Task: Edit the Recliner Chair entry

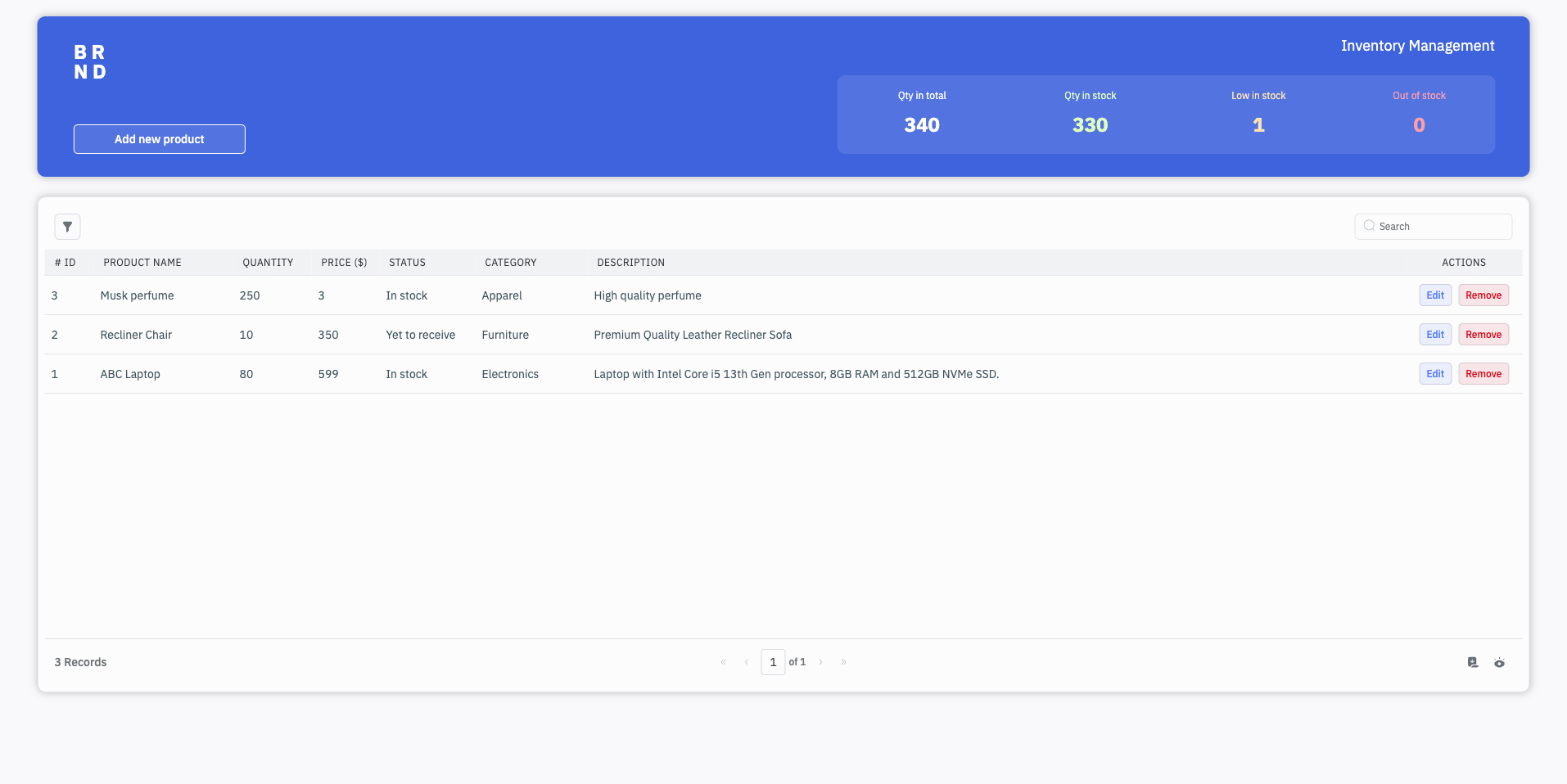Action: [x=1434, y=335]
